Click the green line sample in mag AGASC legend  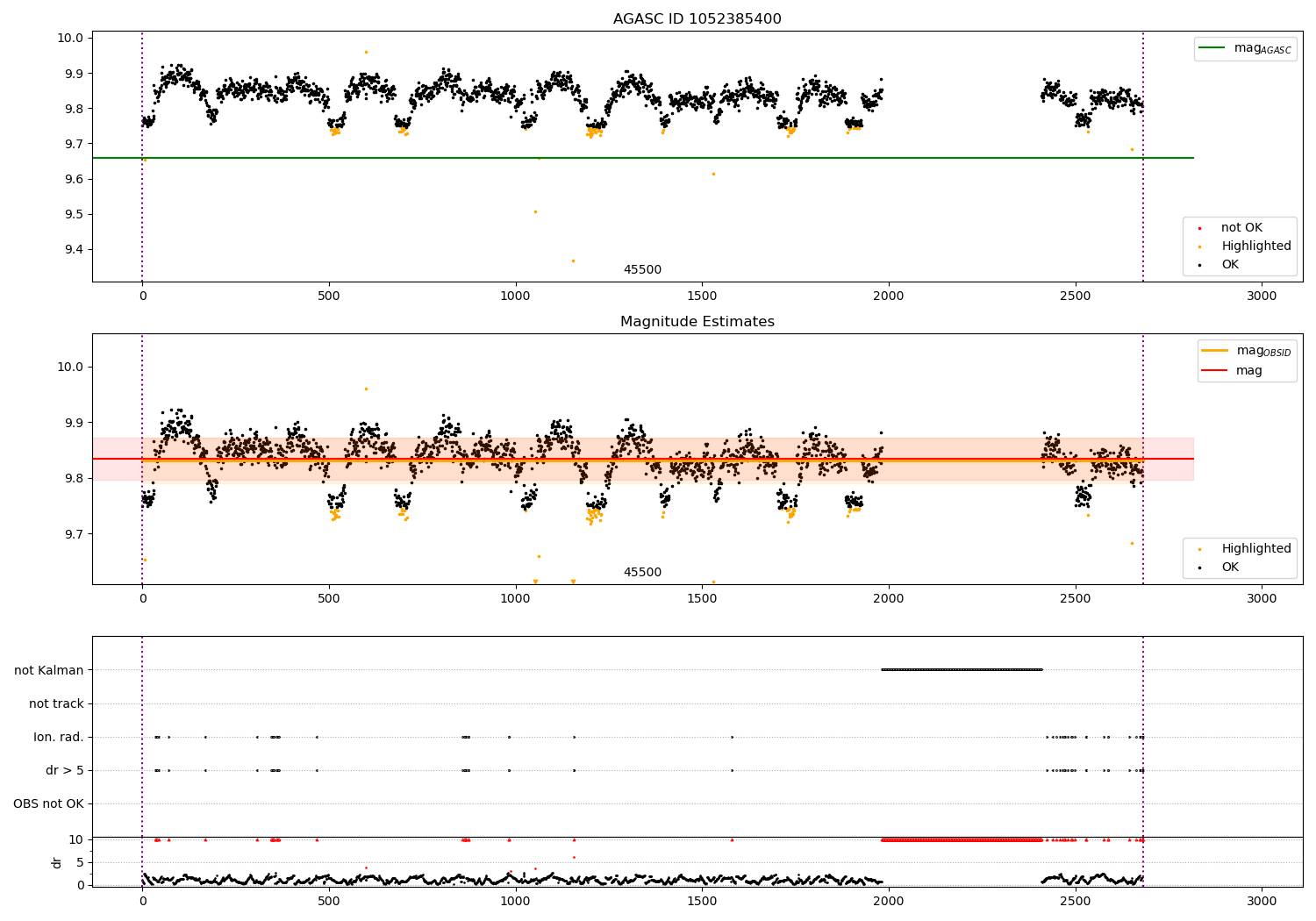1212,48
